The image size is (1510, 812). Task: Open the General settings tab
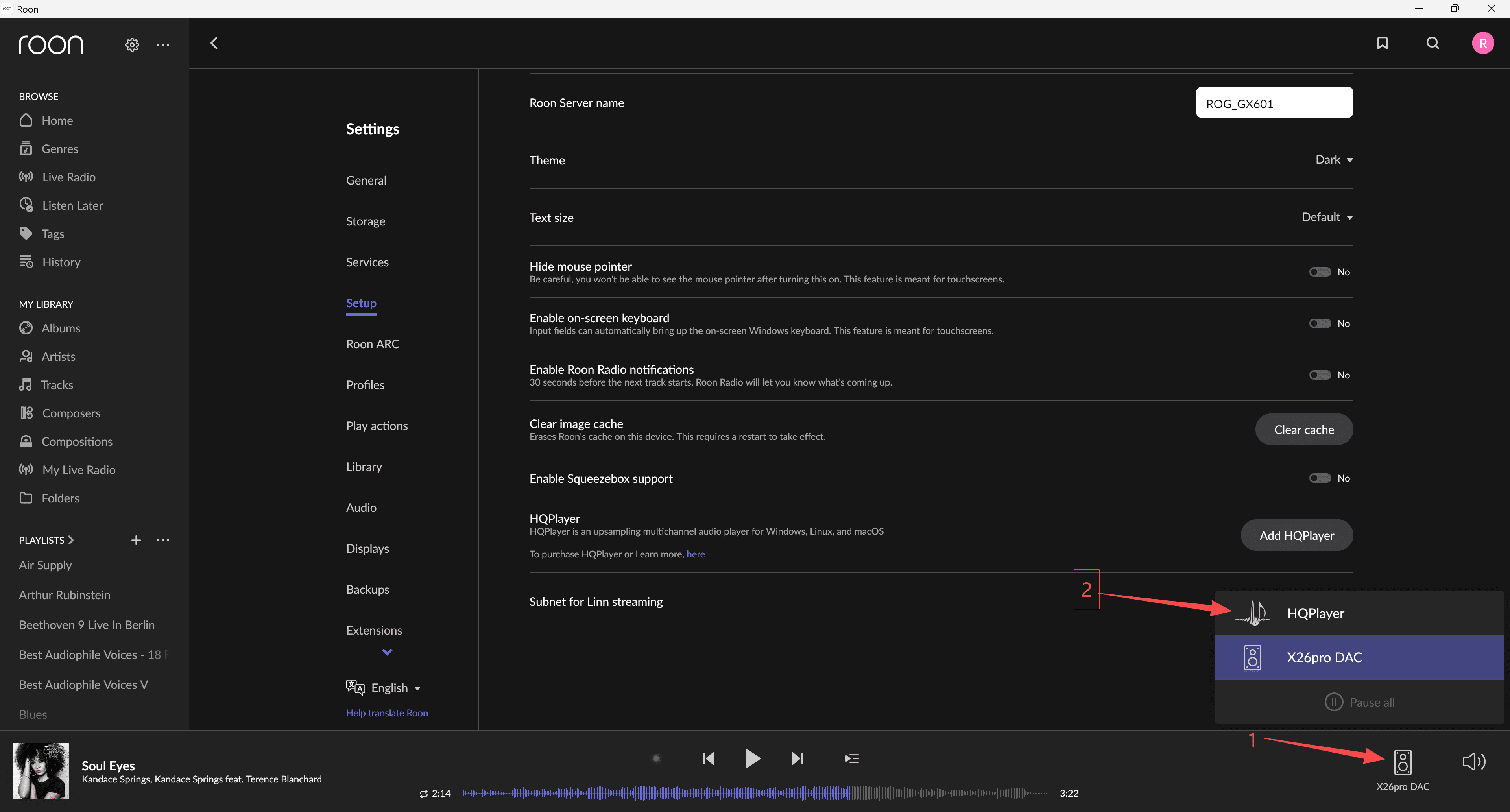[366, 180]
